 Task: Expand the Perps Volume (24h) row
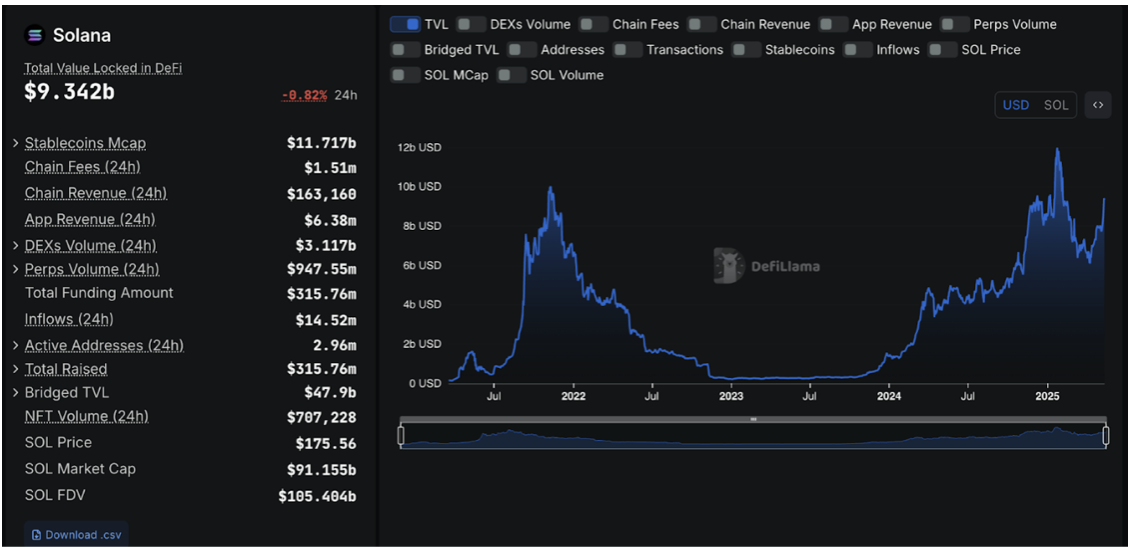[x=15, y=270]
